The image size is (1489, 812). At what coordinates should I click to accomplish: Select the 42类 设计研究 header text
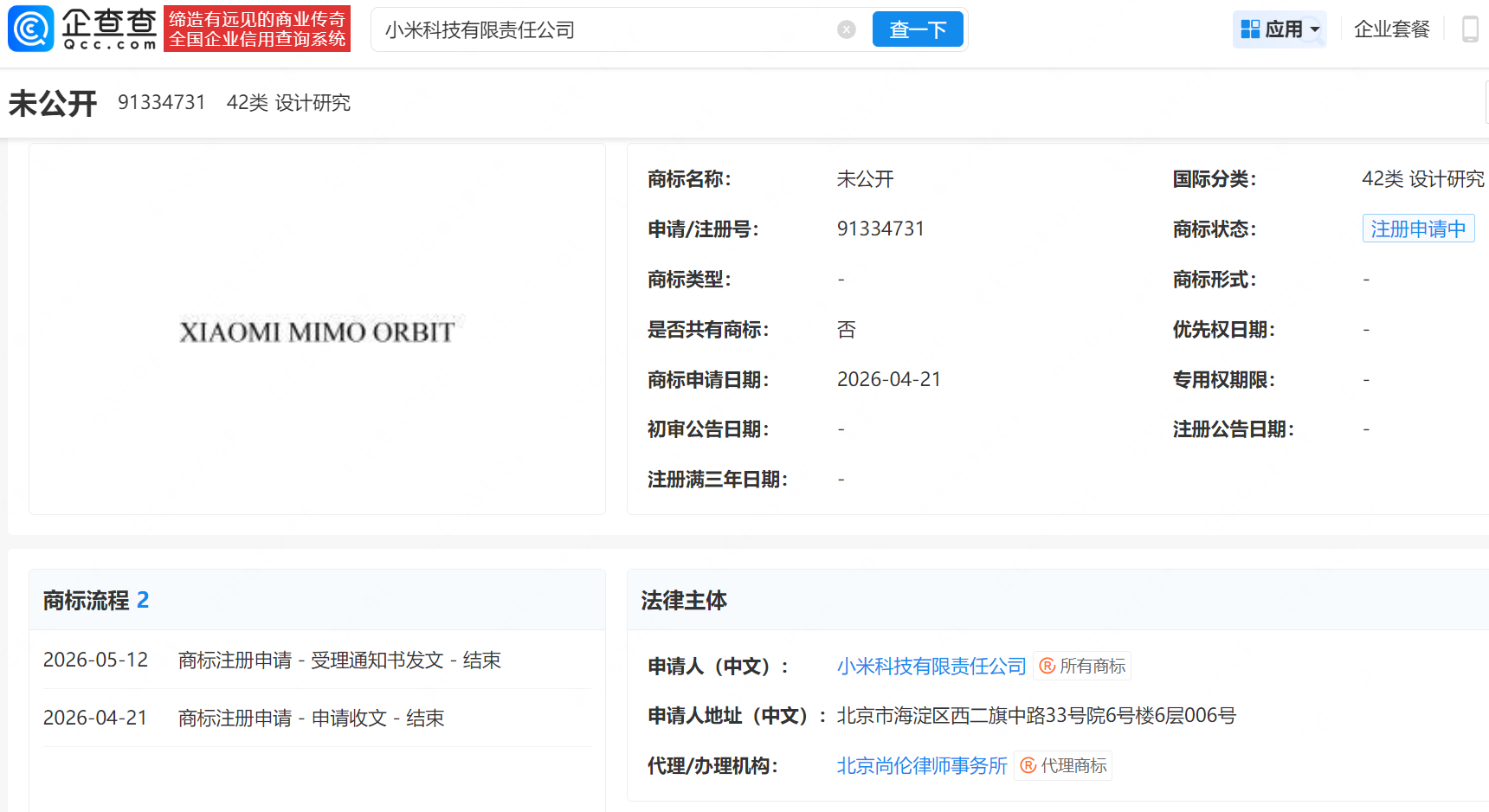[288, 102]
